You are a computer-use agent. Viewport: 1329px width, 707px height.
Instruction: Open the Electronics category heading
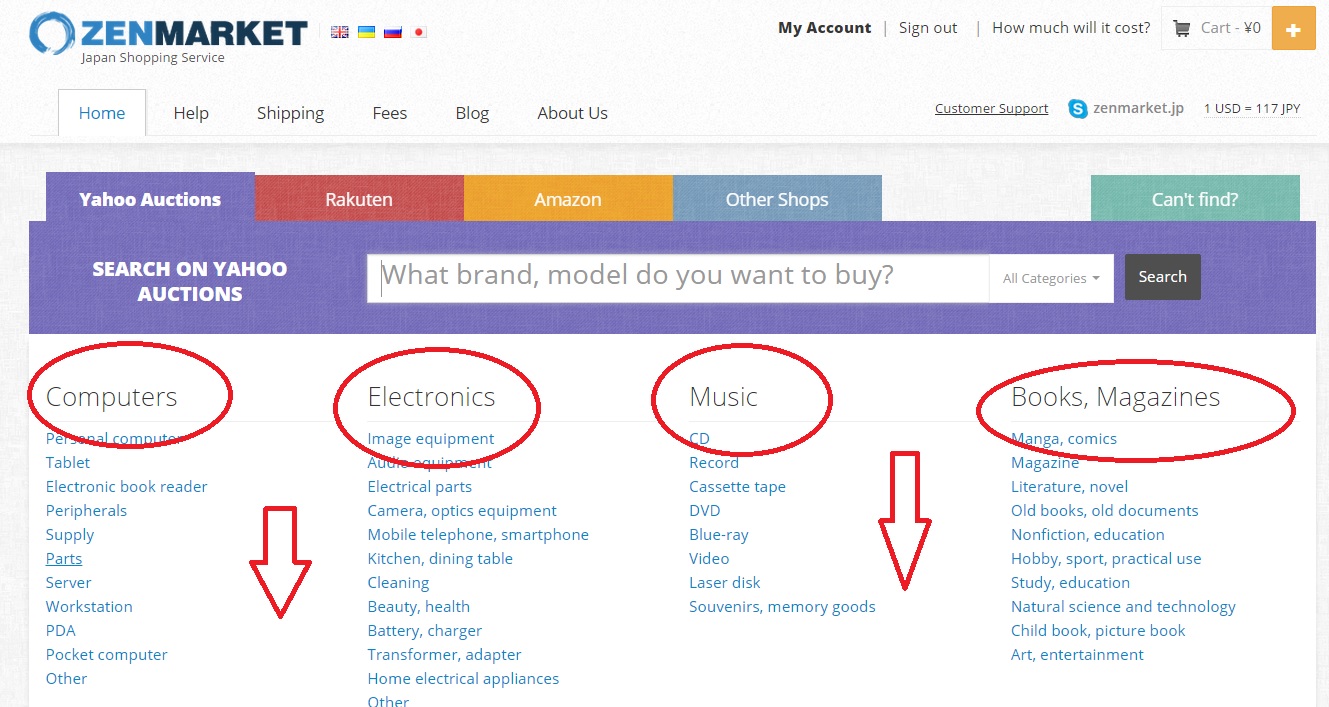point(432,397)
